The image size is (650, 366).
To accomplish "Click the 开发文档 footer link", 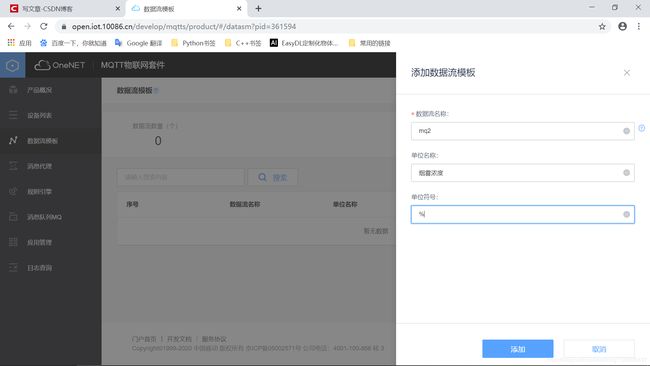I will point(179,339).
